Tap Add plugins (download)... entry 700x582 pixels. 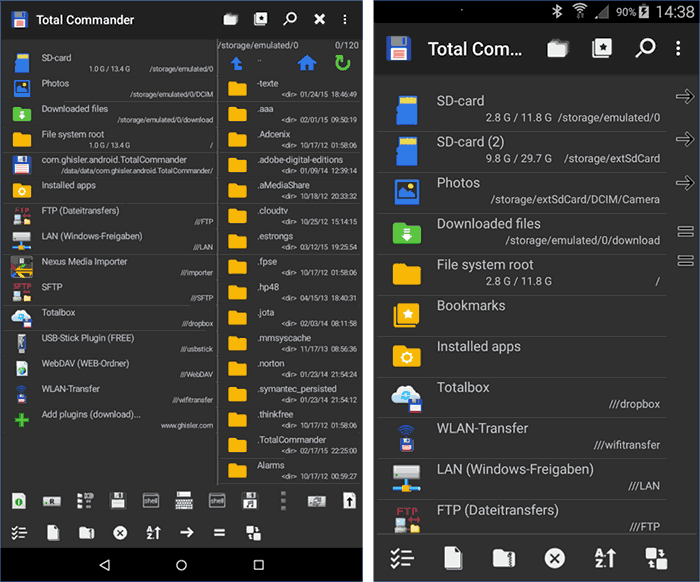click(x=109, y=420)
